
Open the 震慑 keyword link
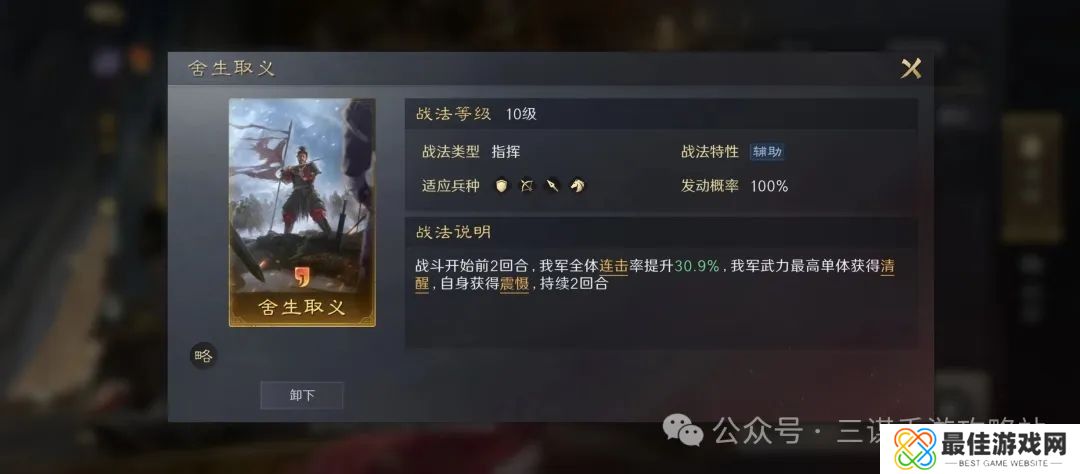514,283
